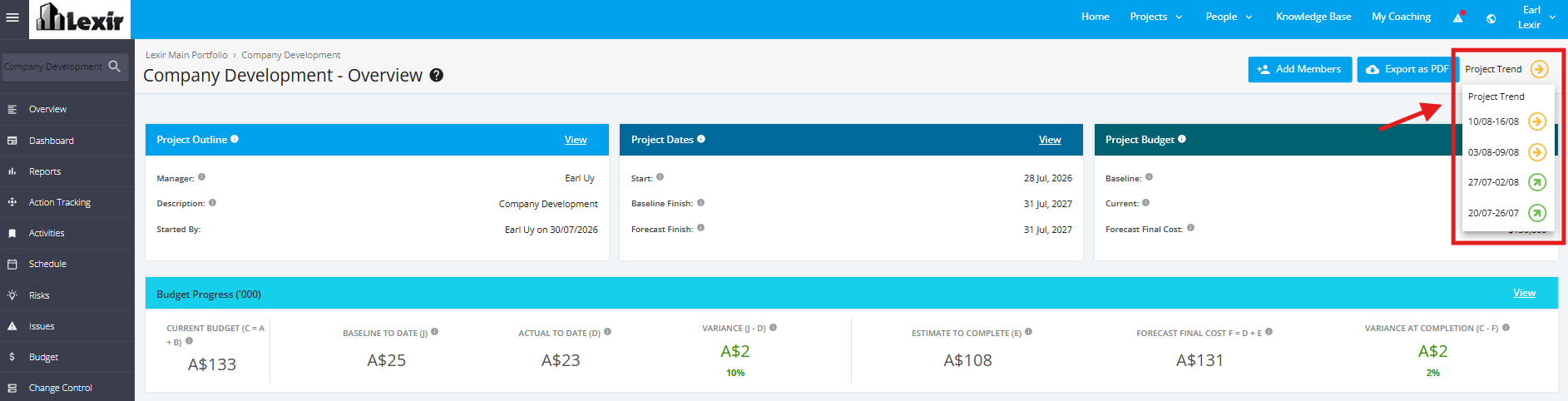The image size is (1568, 401).
Task: Click info icon beside Baseline To Date
Action: click(x=435, y=332)
